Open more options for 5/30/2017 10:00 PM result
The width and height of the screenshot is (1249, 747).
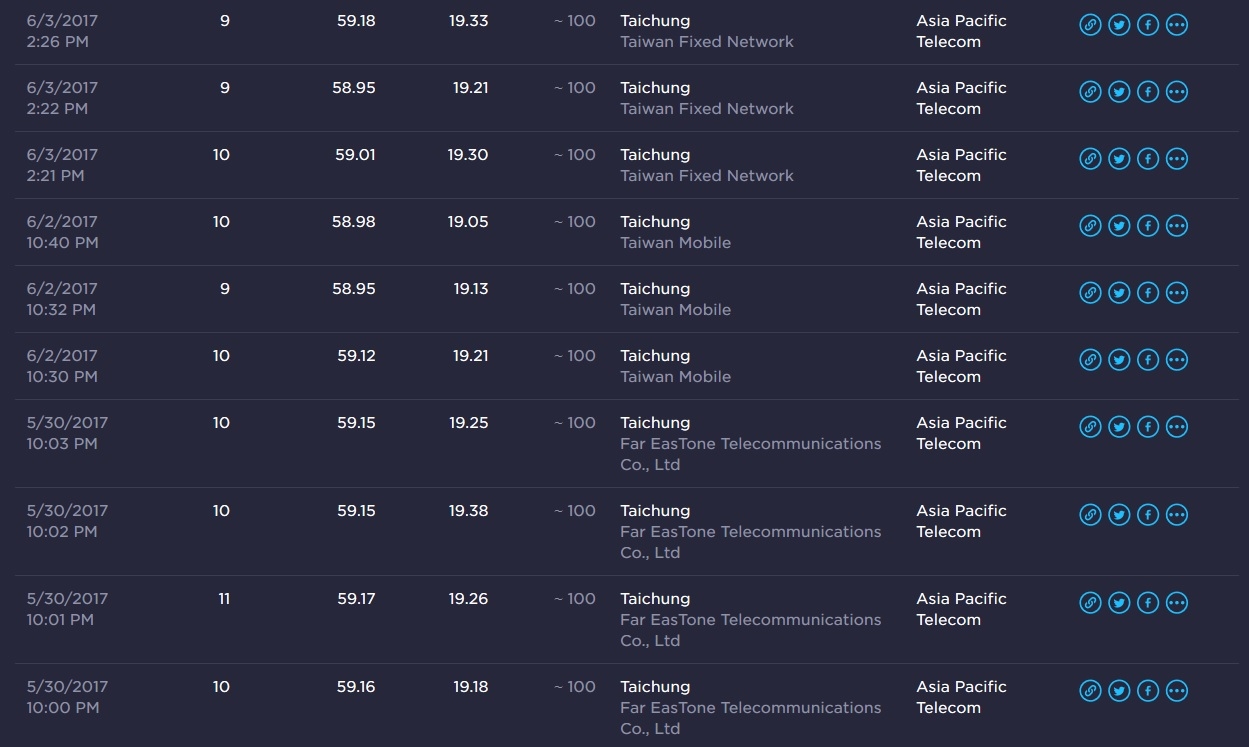click(1177, 691)
